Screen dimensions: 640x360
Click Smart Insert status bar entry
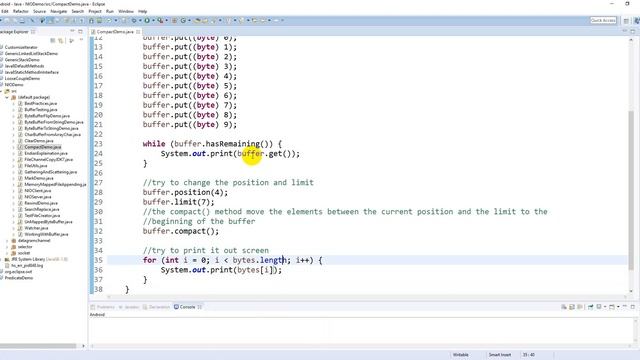click(500, 355)
